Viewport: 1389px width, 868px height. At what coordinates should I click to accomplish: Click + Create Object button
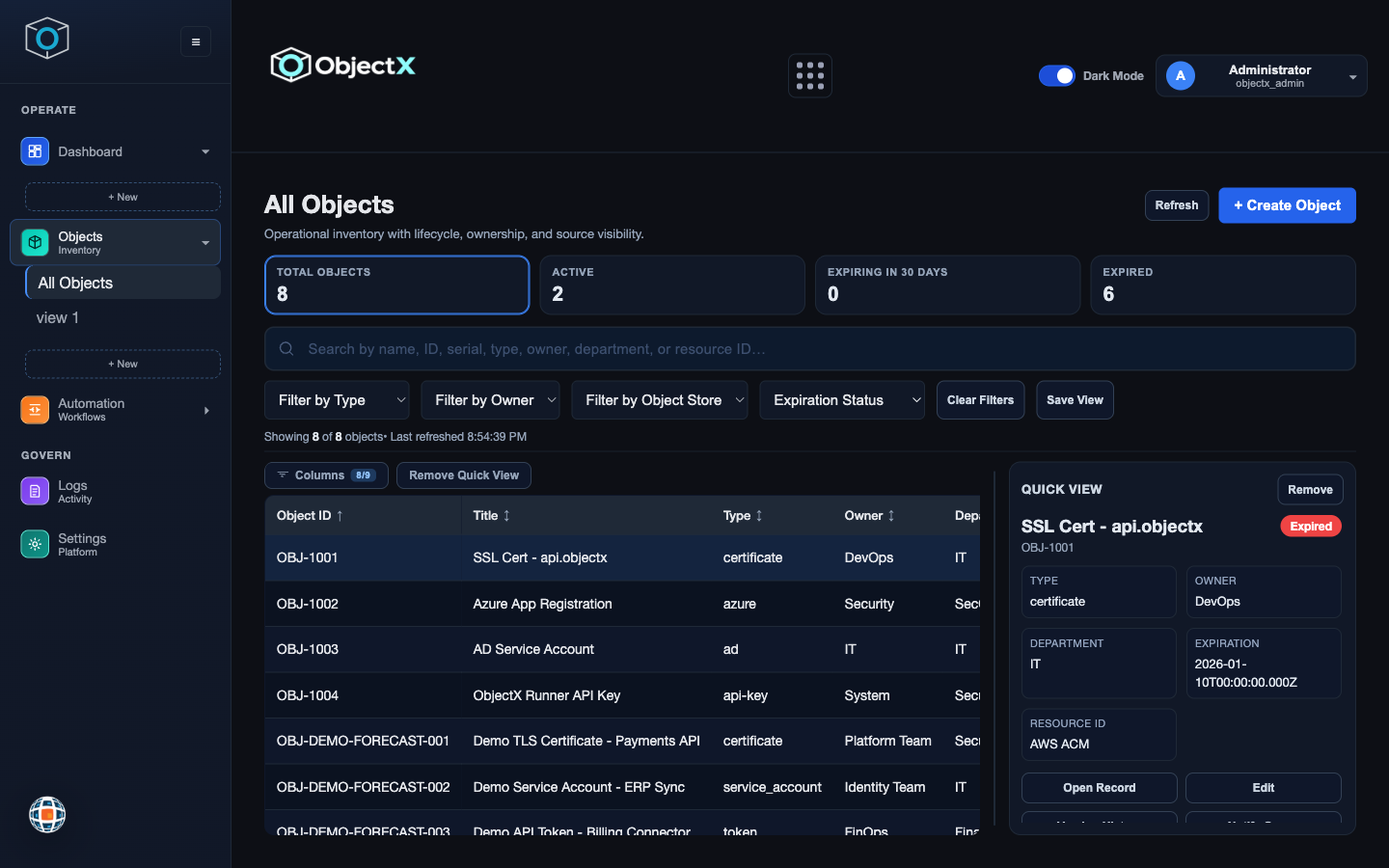[x=1287, y=205]
